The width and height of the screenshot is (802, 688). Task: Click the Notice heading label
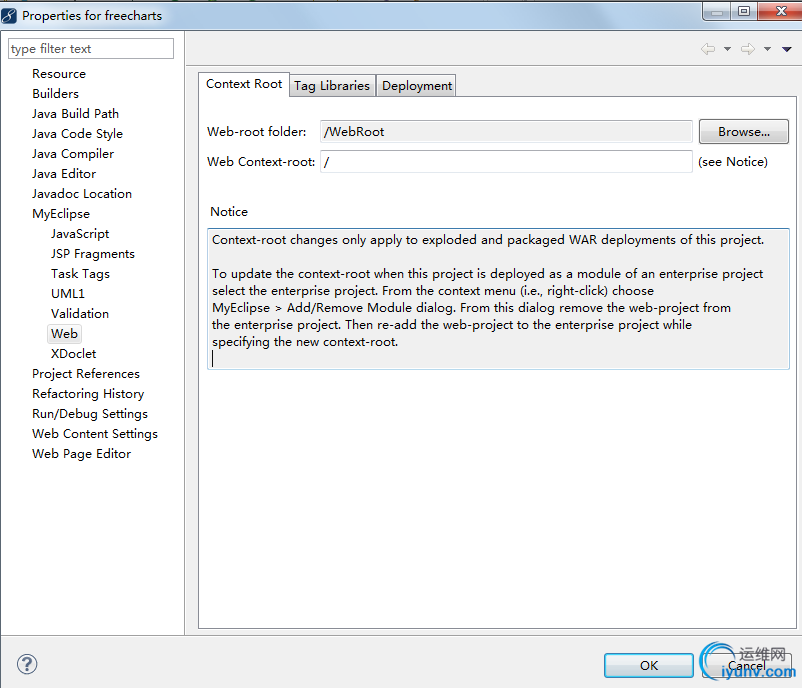click(229, 211)
